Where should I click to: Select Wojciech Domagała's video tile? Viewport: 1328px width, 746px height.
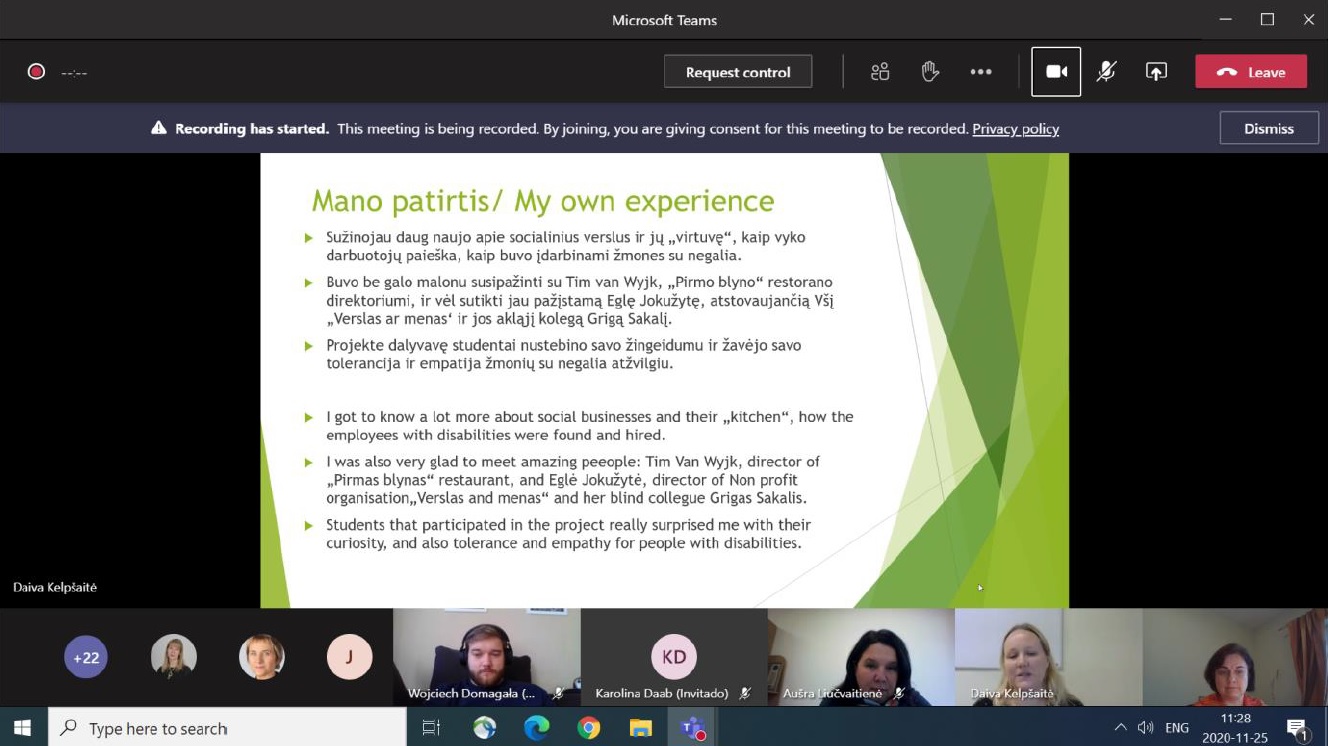point(486,655)
